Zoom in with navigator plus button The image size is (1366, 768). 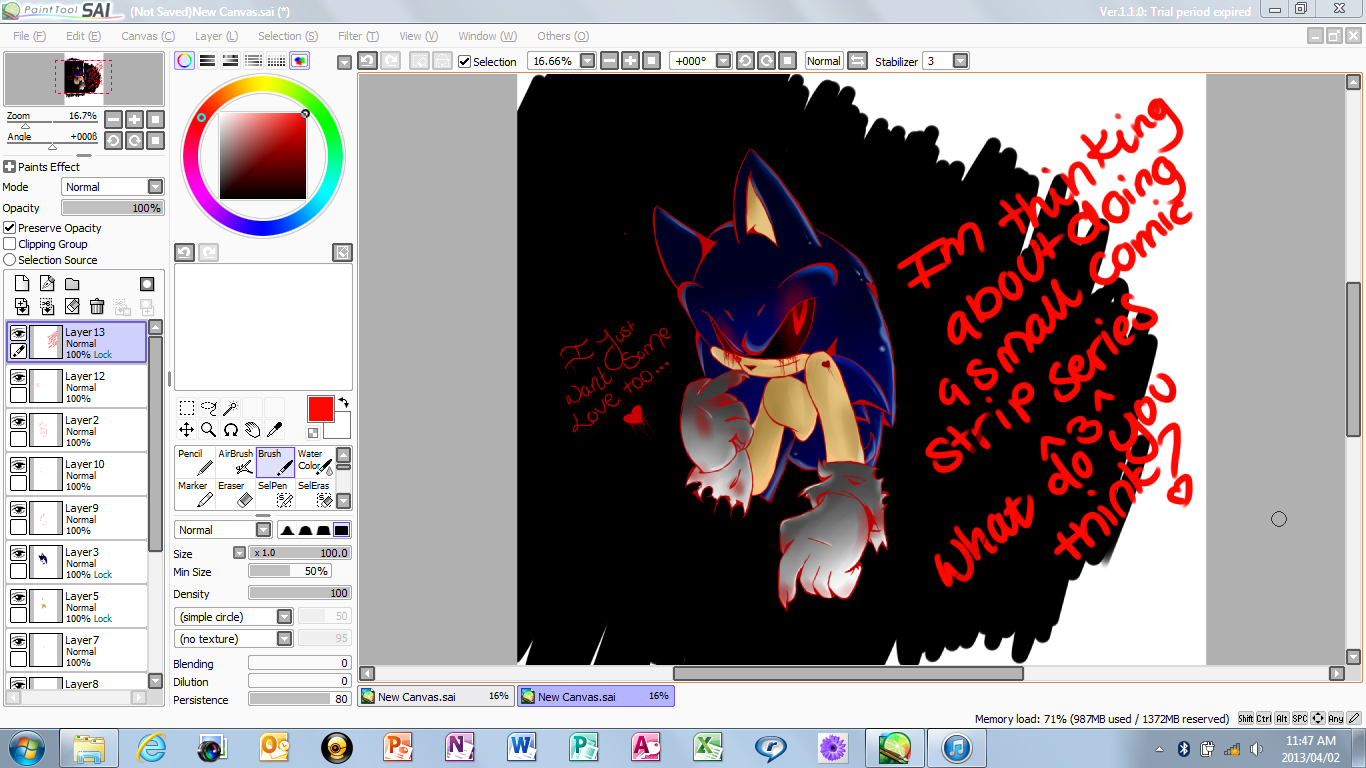(x=135, y=118)
